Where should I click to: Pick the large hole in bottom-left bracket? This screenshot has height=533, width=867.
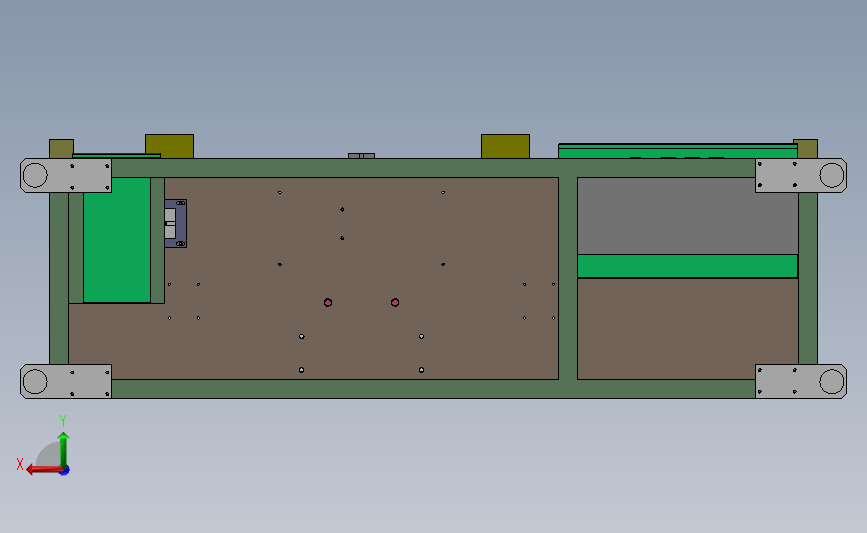coord(35,382)
